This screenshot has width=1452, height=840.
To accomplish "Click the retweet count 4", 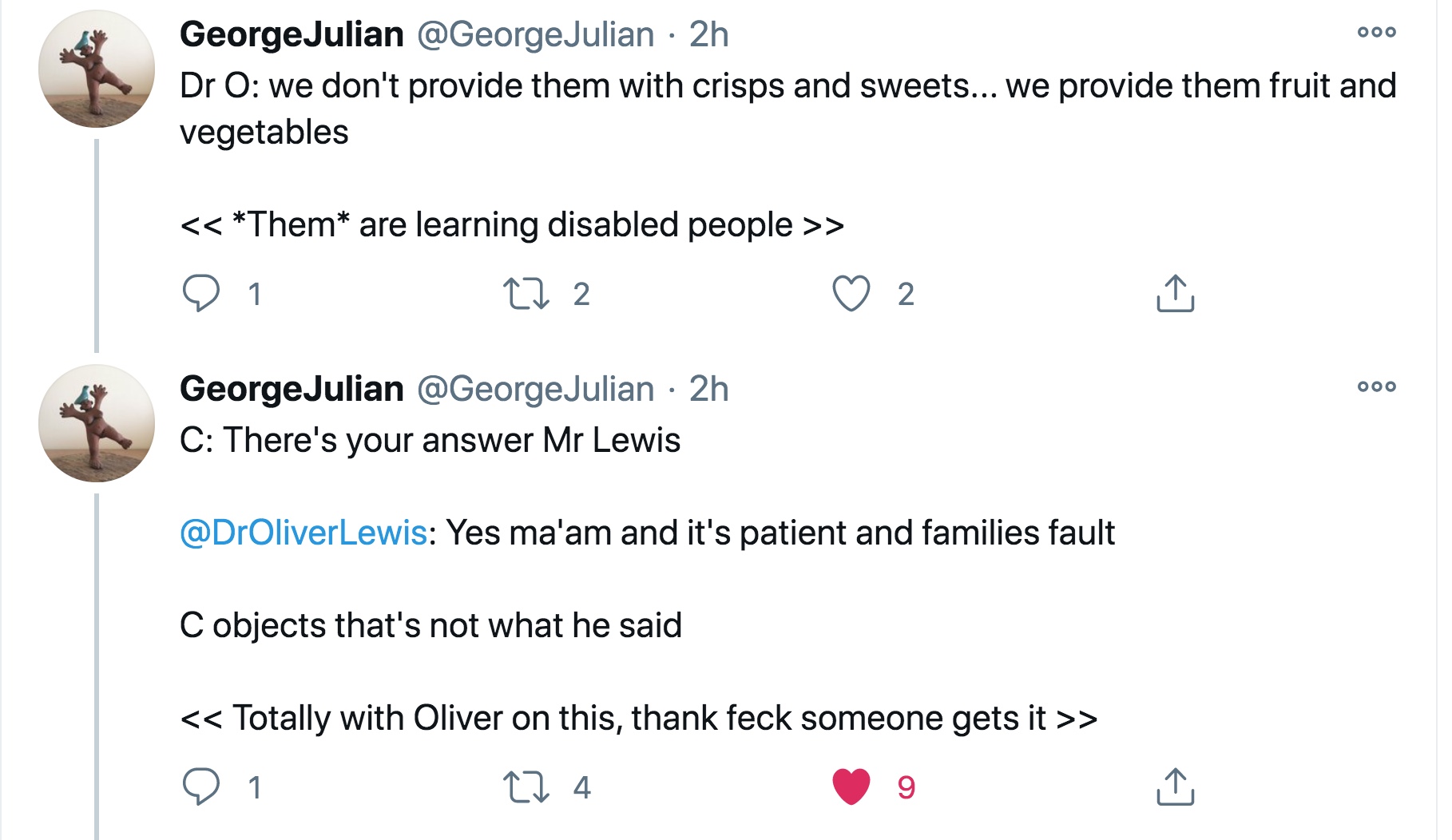I will [x=582, y=787].
